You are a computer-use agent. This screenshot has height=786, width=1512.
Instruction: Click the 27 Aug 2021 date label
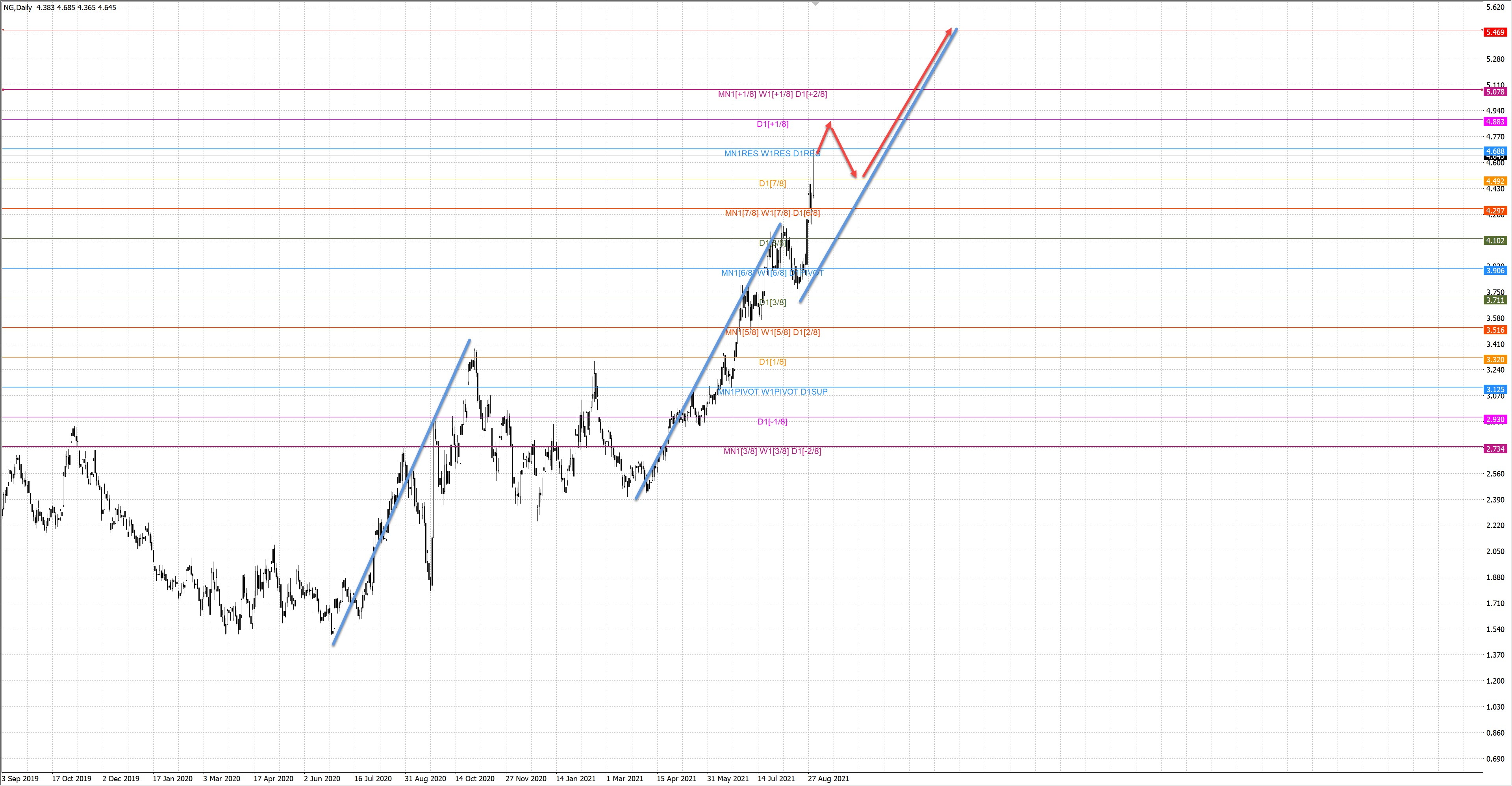[828, 779]
